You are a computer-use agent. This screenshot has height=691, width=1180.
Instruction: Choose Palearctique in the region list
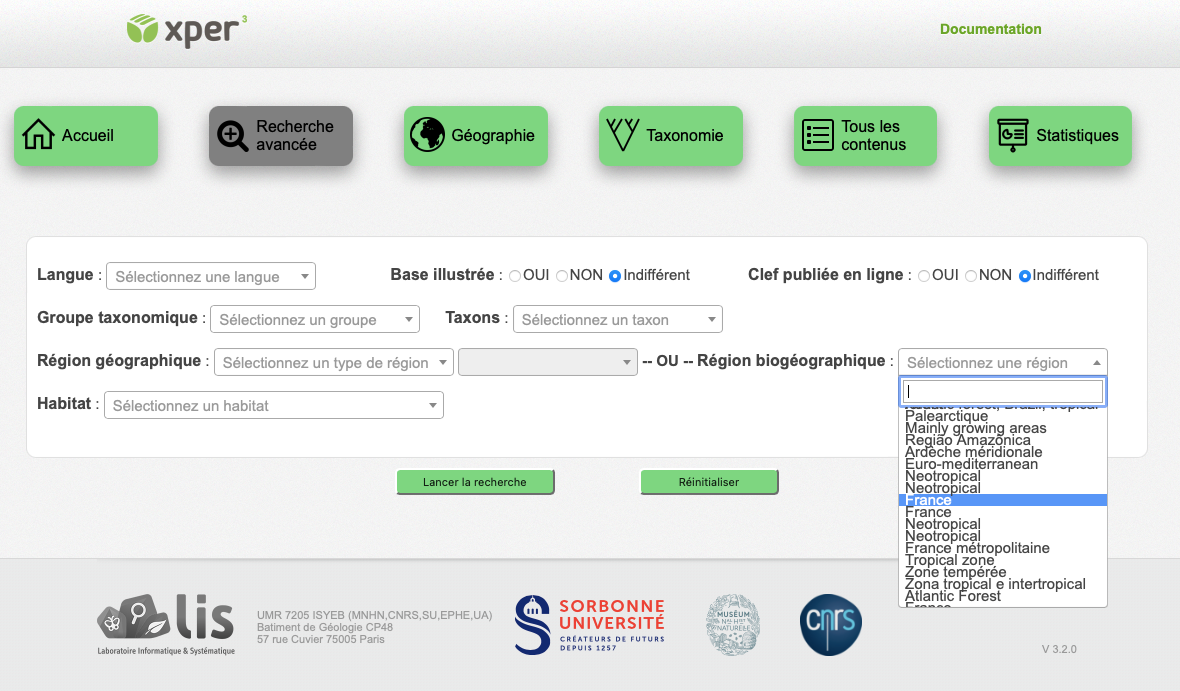point(1002,416)
